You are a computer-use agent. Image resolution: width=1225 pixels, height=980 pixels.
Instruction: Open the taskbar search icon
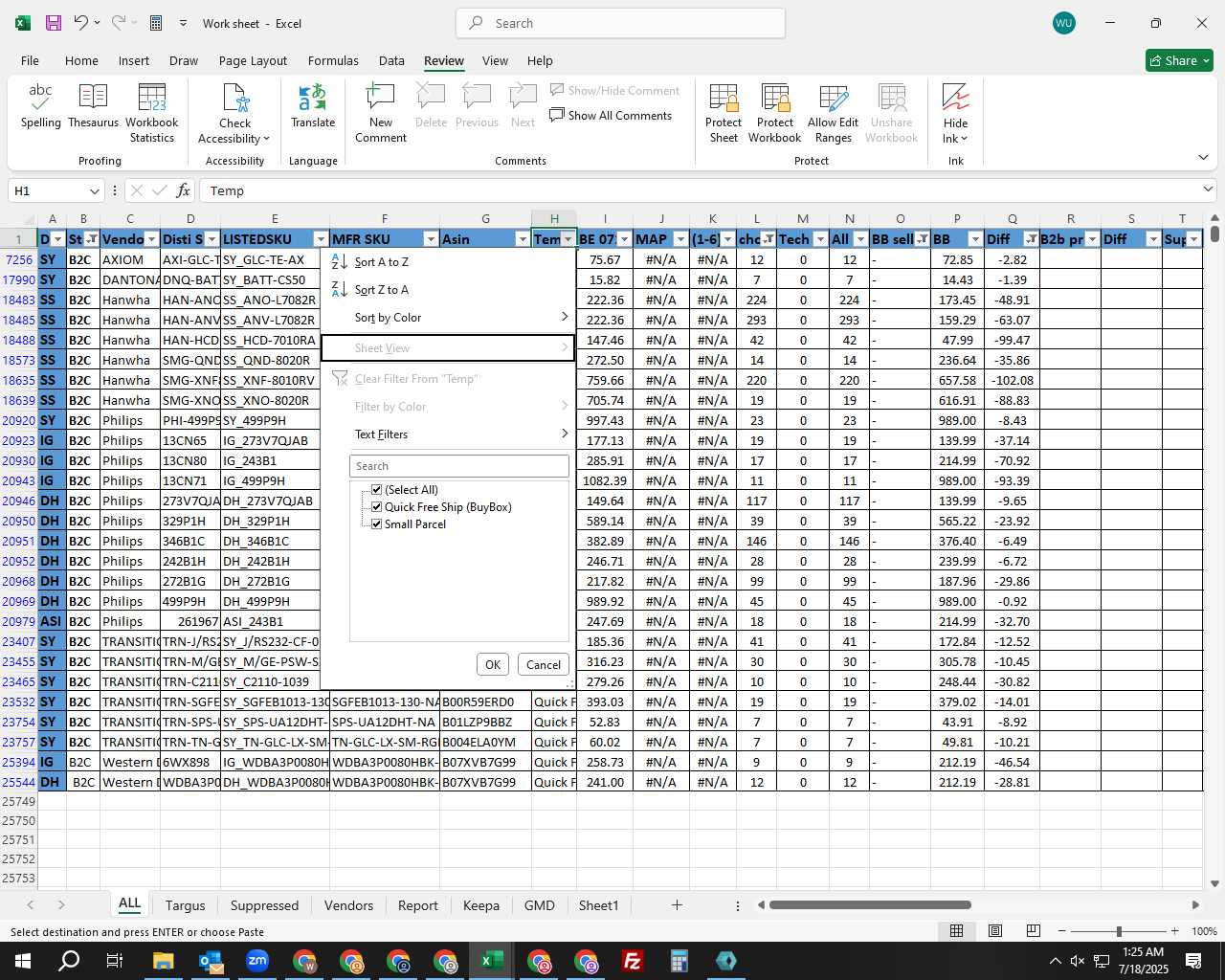point(69,961)
